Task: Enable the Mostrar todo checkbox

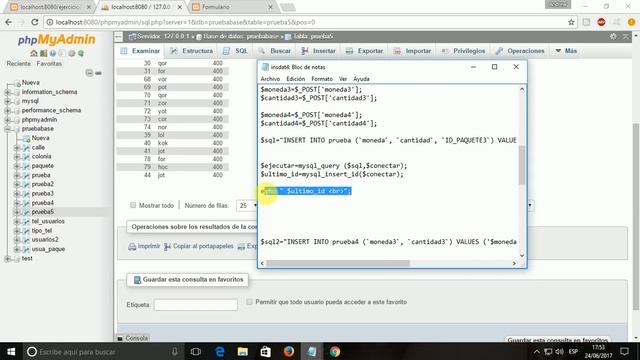Action: [x=133, y=205]
